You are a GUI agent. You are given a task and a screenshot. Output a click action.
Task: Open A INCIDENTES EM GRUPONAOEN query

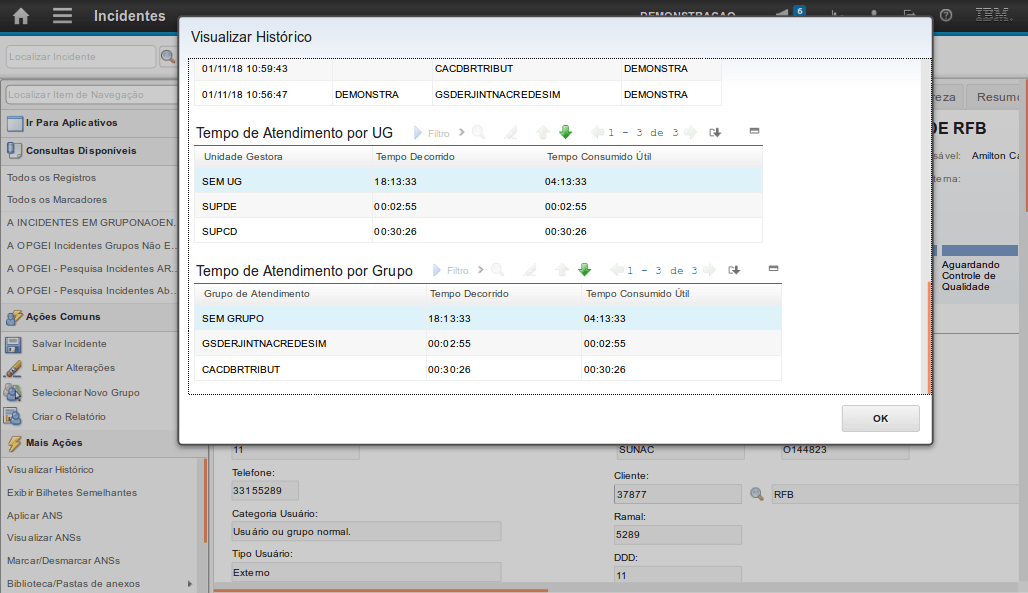click(x=91, y=222)
